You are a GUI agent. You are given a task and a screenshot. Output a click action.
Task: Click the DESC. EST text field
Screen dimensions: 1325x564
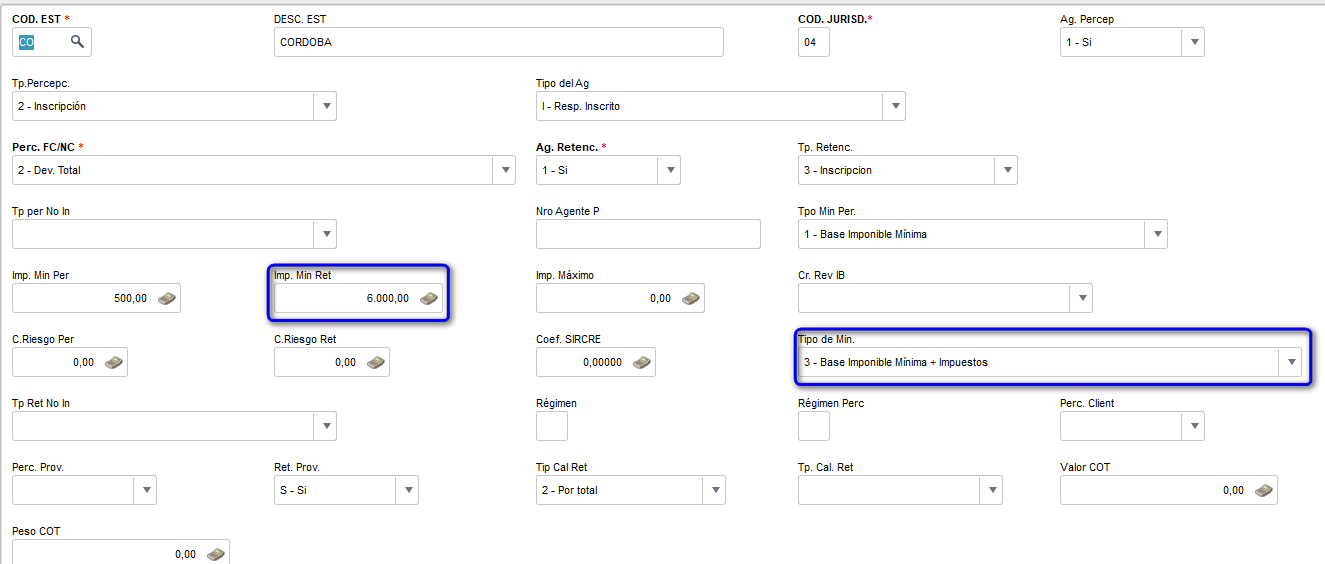pos(499,42)
